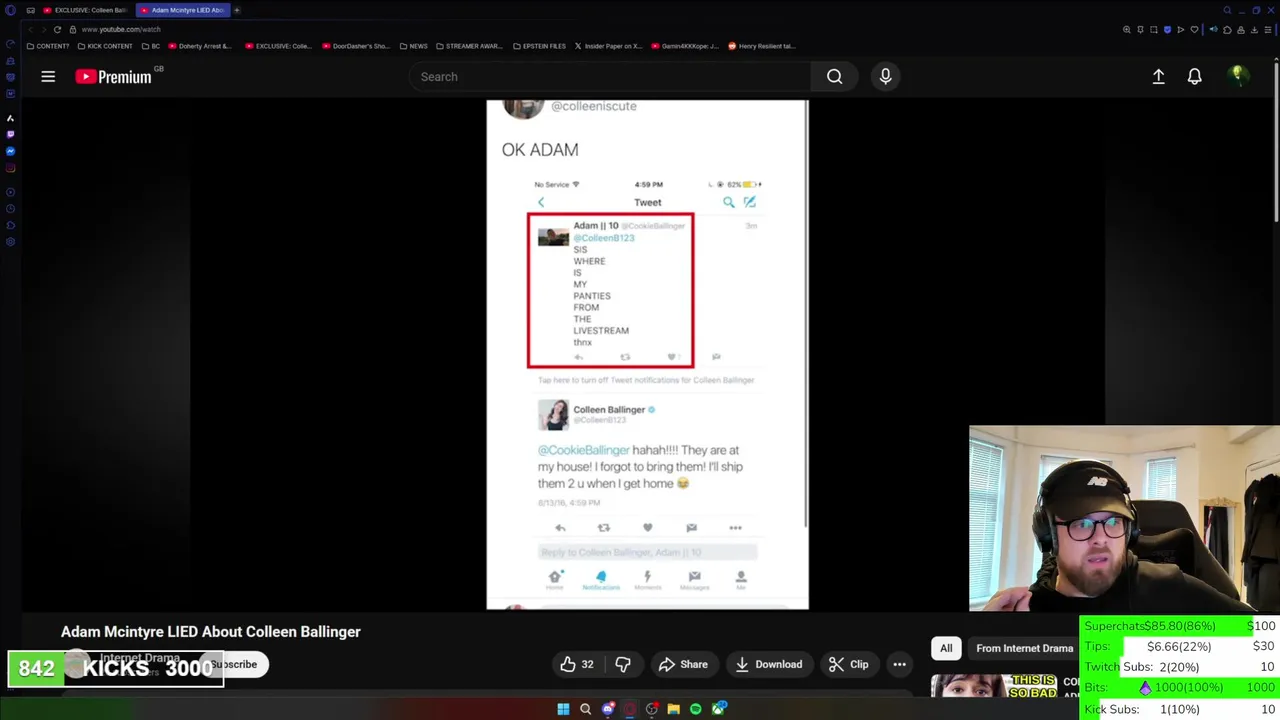1280x720 pixels.
Task: Open a new browser tab
Action: coord(237,10)
